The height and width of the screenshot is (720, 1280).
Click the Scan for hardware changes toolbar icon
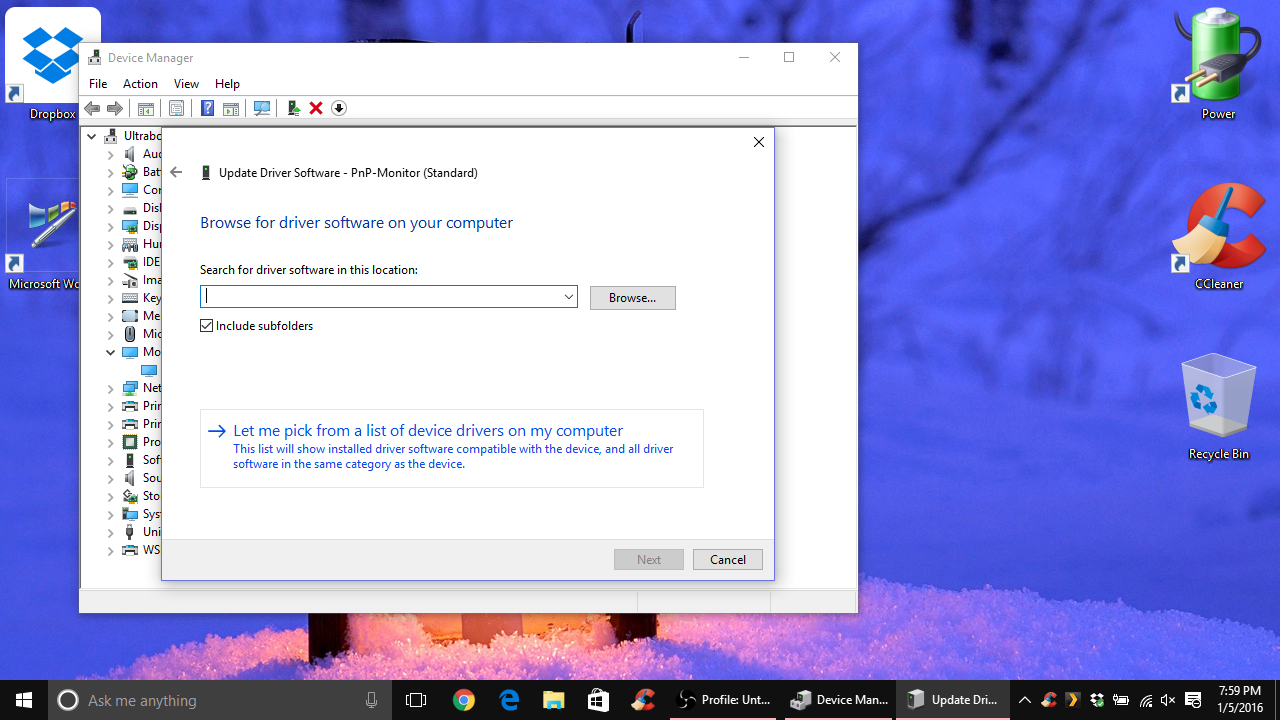[262, 108]
